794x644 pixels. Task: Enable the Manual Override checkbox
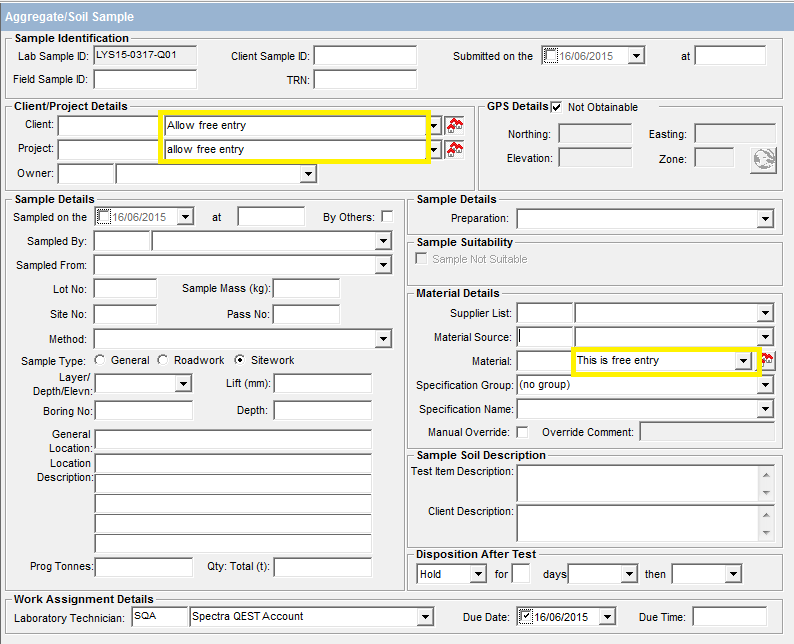[521, 432]
